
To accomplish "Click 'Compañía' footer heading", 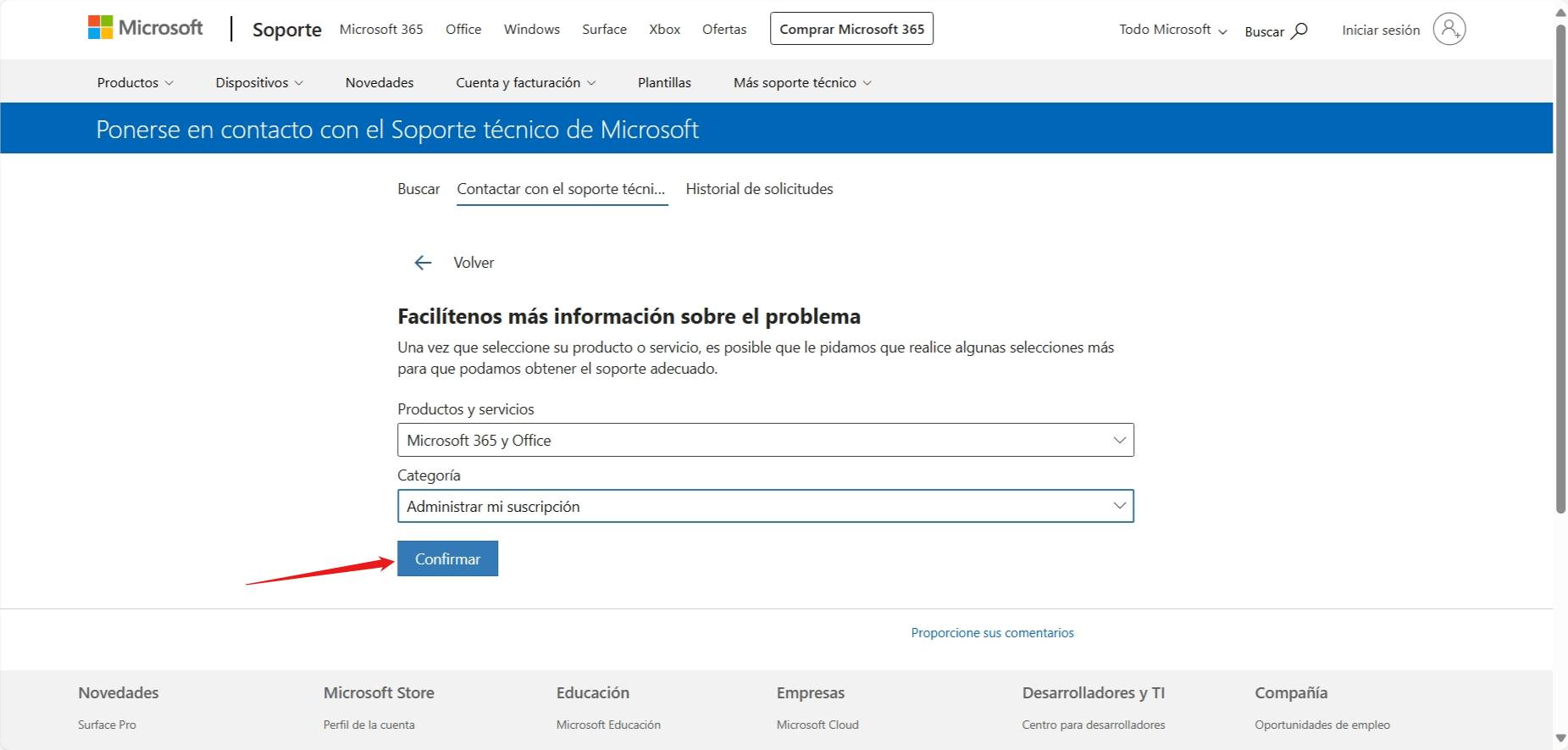I will 1291,692.
